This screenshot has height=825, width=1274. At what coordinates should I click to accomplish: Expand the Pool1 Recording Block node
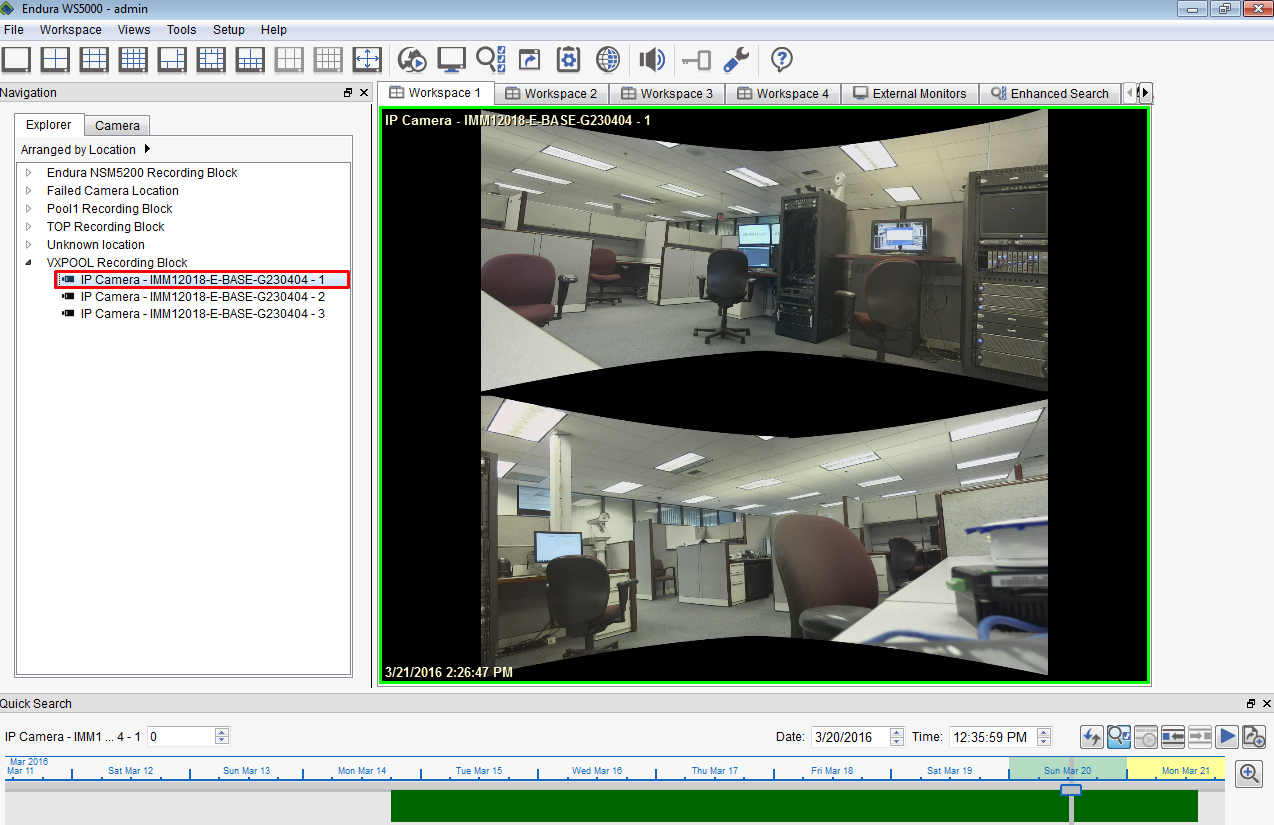[29, 209]
